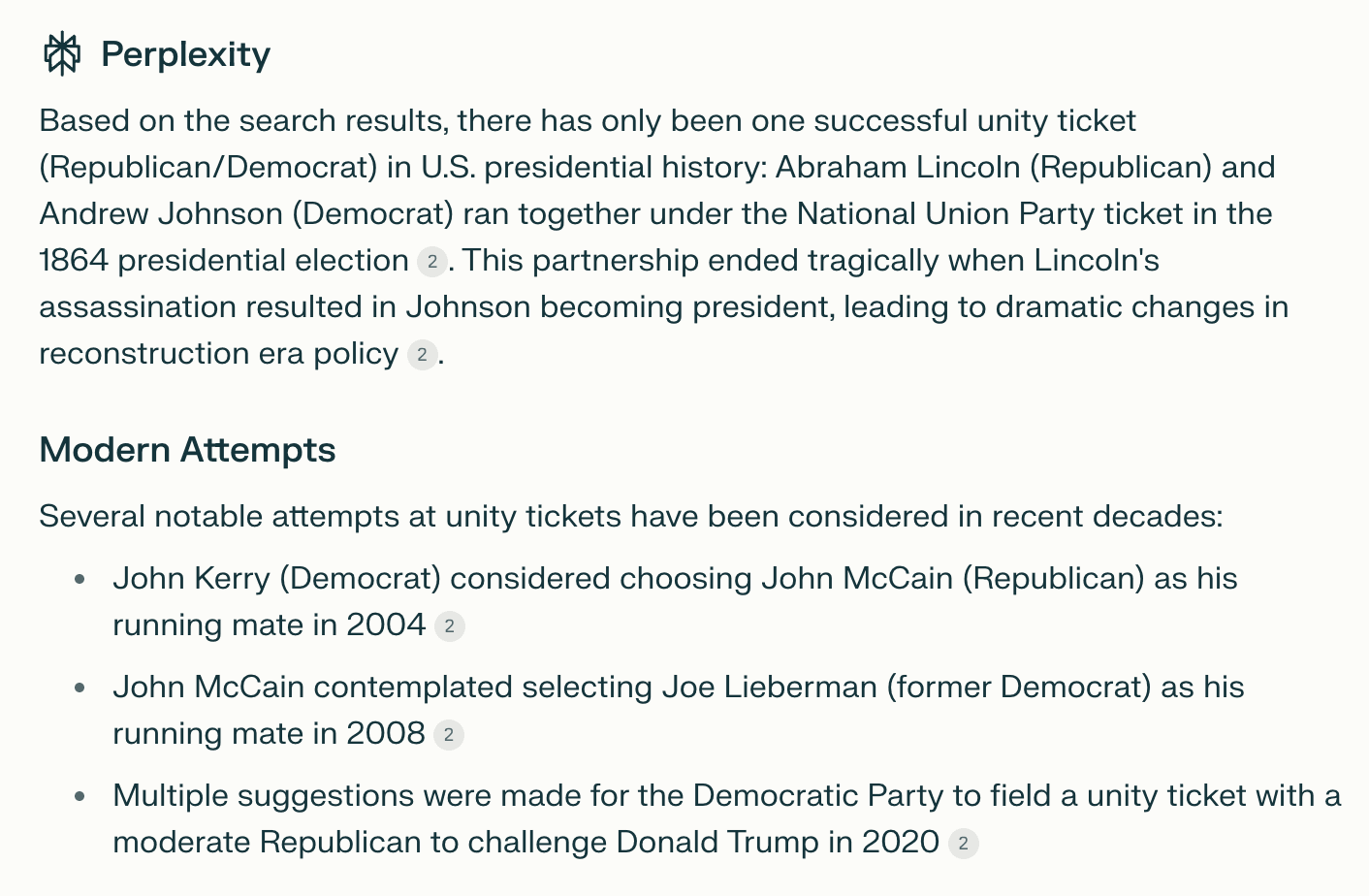This screenshot has height=896, width=1369.
Task: Click the bullet dot beside John Kerry item
Action: tap(80, 580)
